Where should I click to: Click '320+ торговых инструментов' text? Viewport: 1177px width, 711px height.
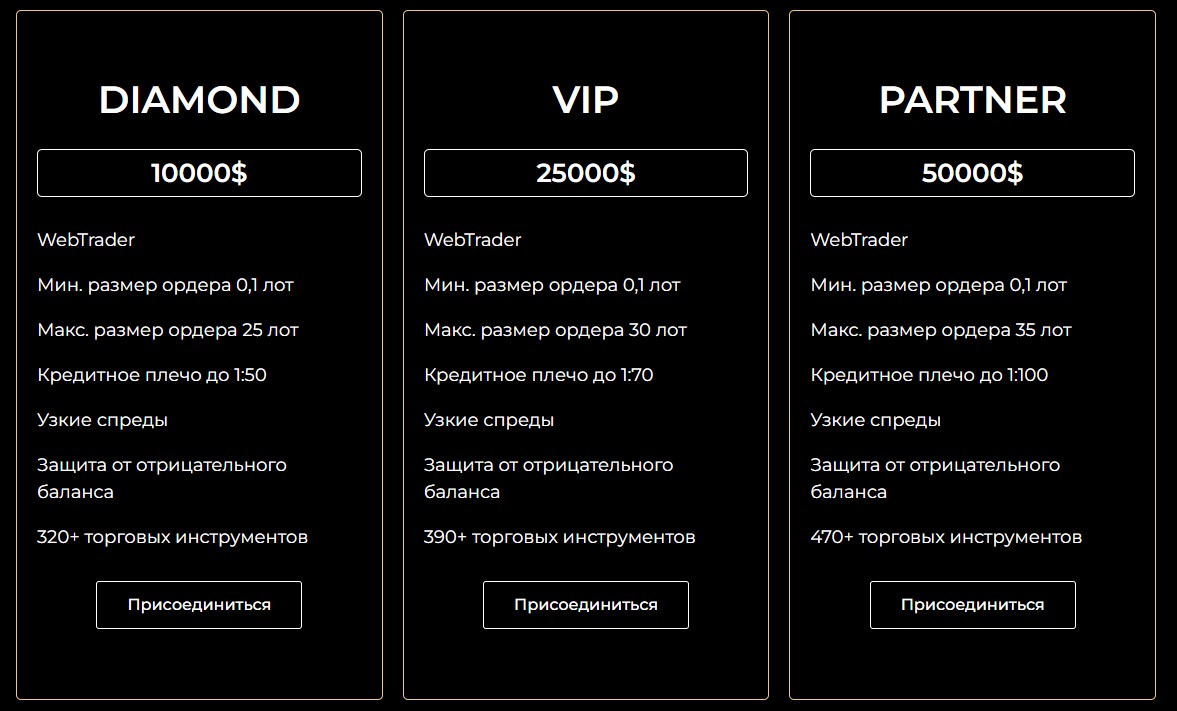tap(173, 537)
